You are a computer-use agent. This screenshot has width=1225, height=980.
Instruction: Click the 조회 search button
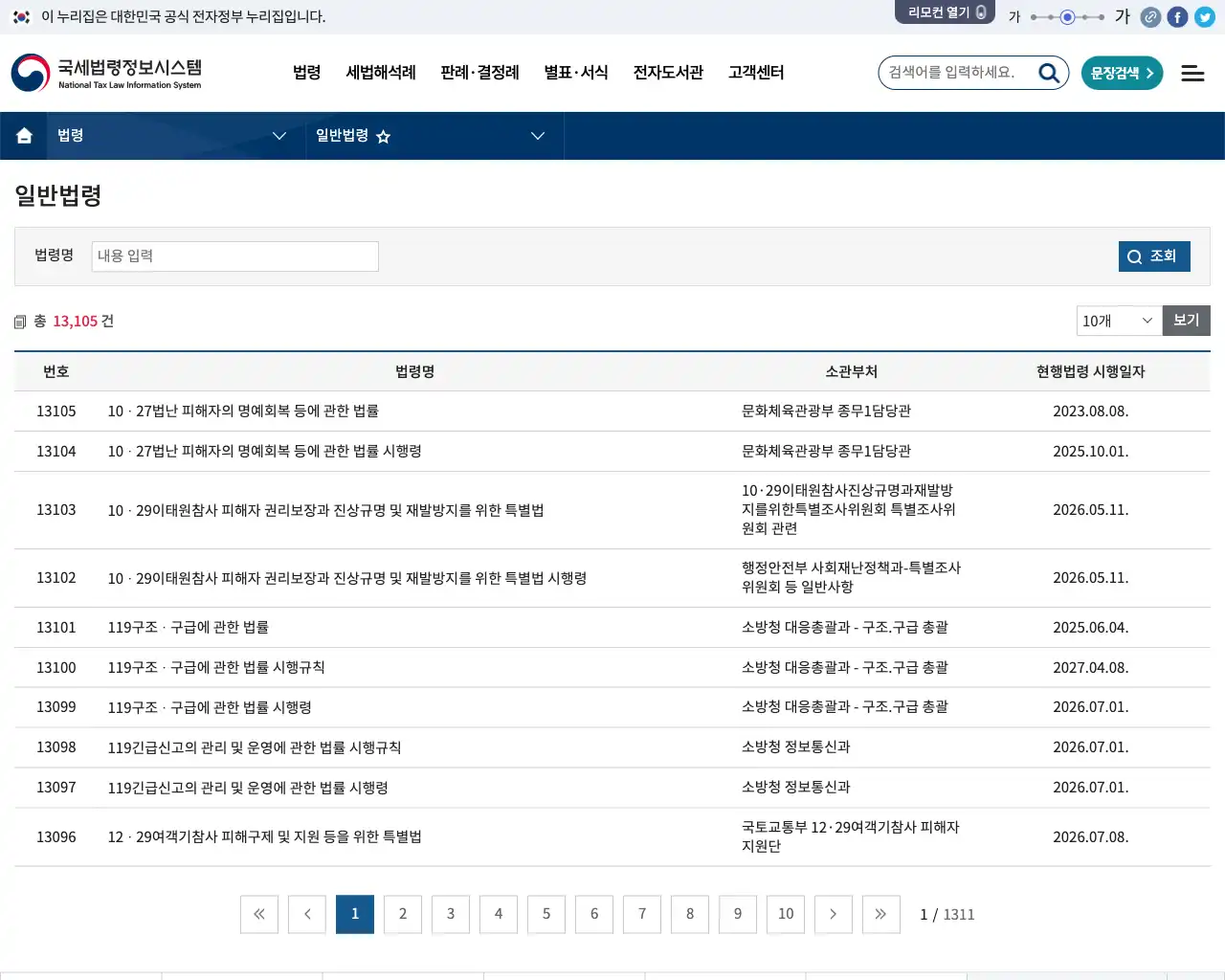click(1154, 256)
